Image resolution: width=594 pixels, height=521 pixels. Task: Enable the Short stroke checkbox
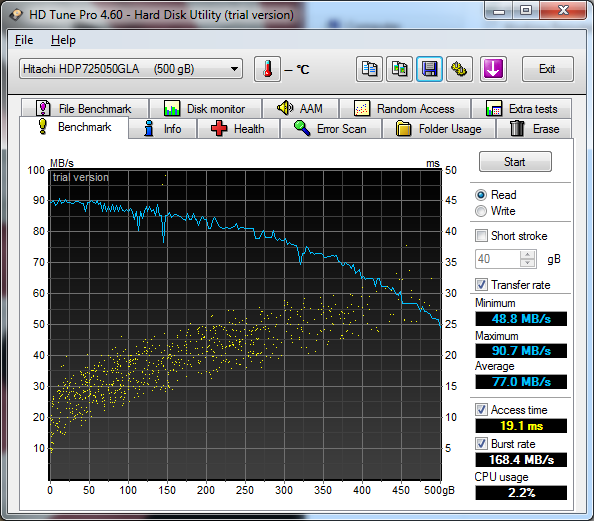[x=481, y=236]
